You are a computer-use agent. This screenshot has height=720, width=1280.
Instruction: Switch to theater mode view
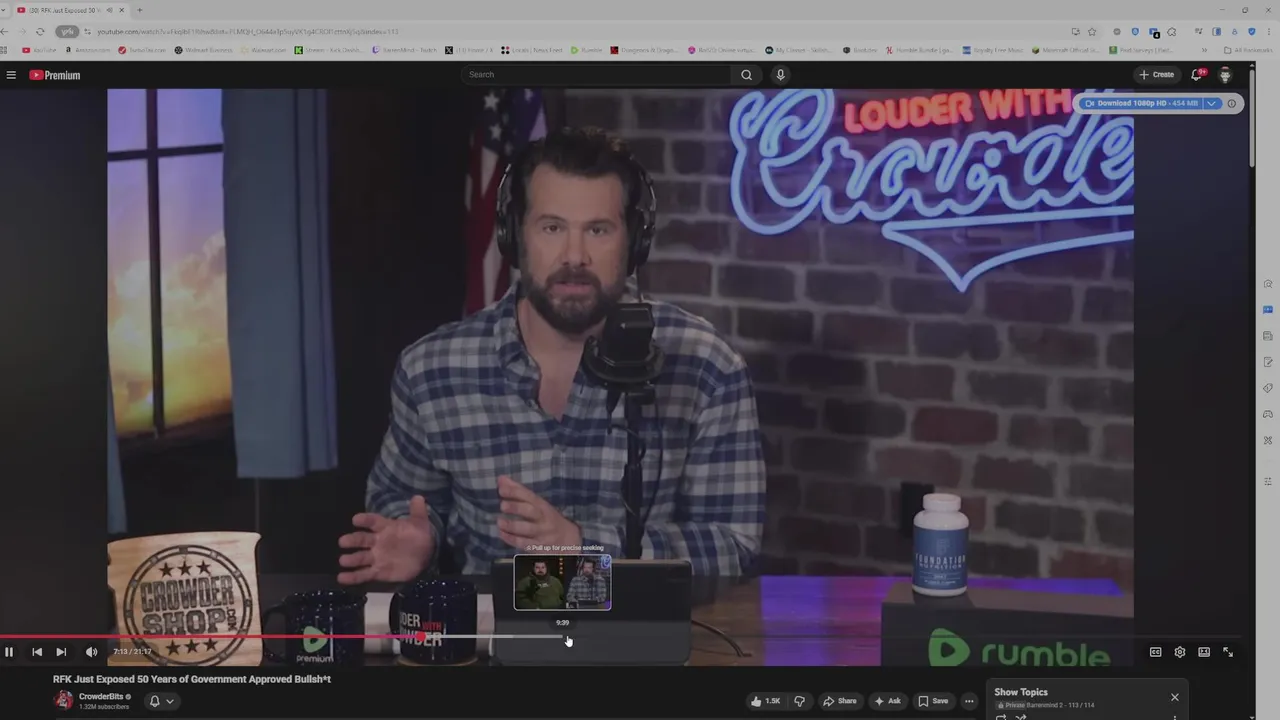tap(1204, 652)
